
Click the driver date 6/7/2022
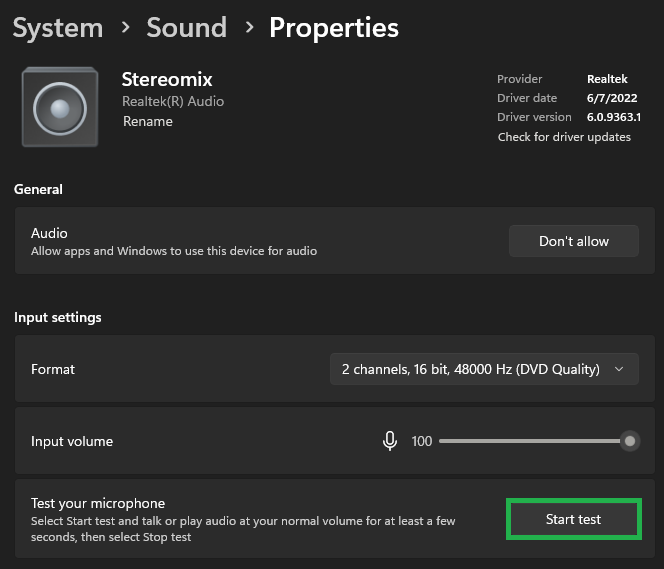click(606, 98)
